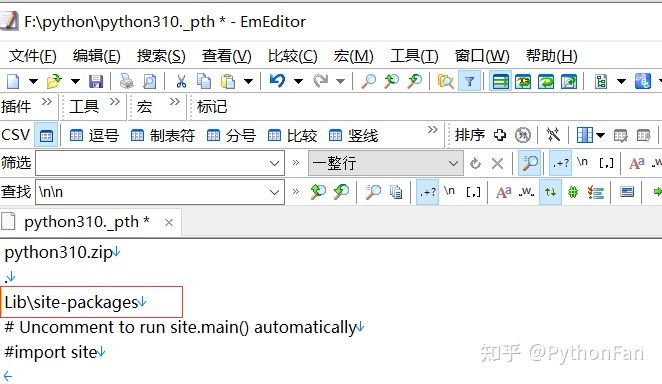The height and width of the screenshot is (384, 662).
Task: Copy selection with the Copy icon
Action: pos(204,81)
